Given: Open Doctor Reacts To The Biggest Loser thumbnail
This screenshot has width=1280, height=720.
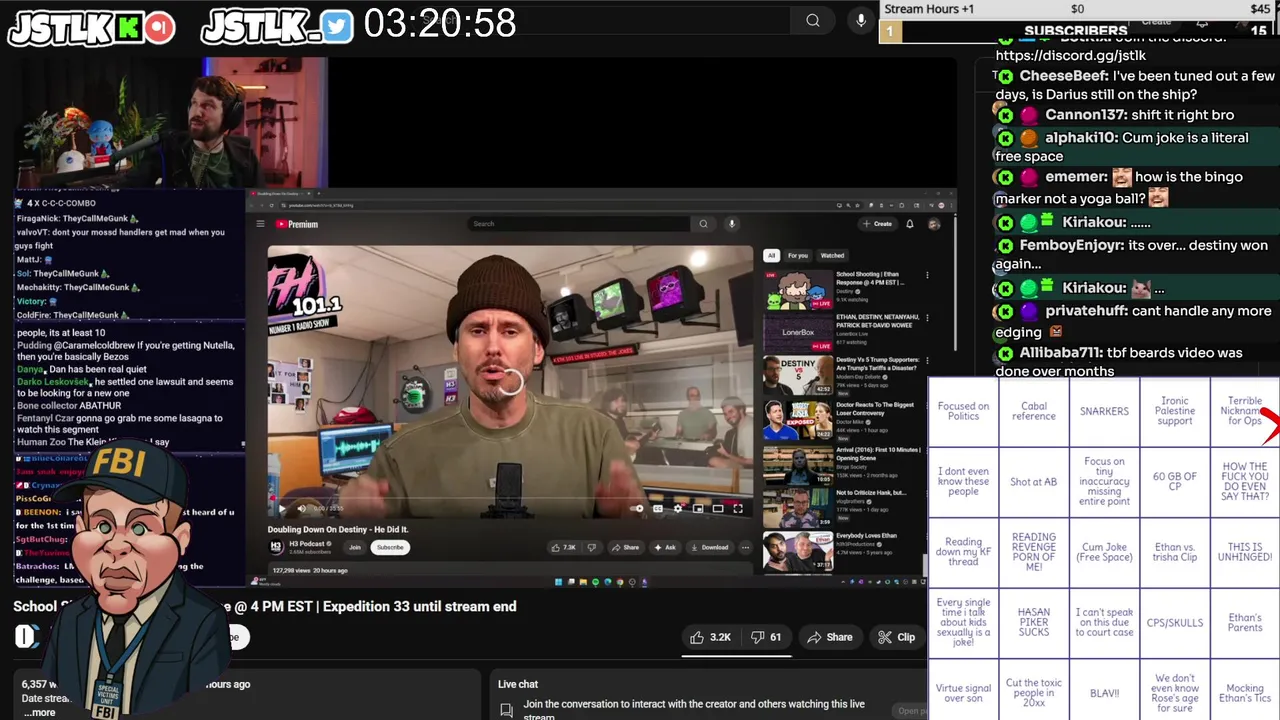Looking at the screenshot, I should [x=798, y=420].
